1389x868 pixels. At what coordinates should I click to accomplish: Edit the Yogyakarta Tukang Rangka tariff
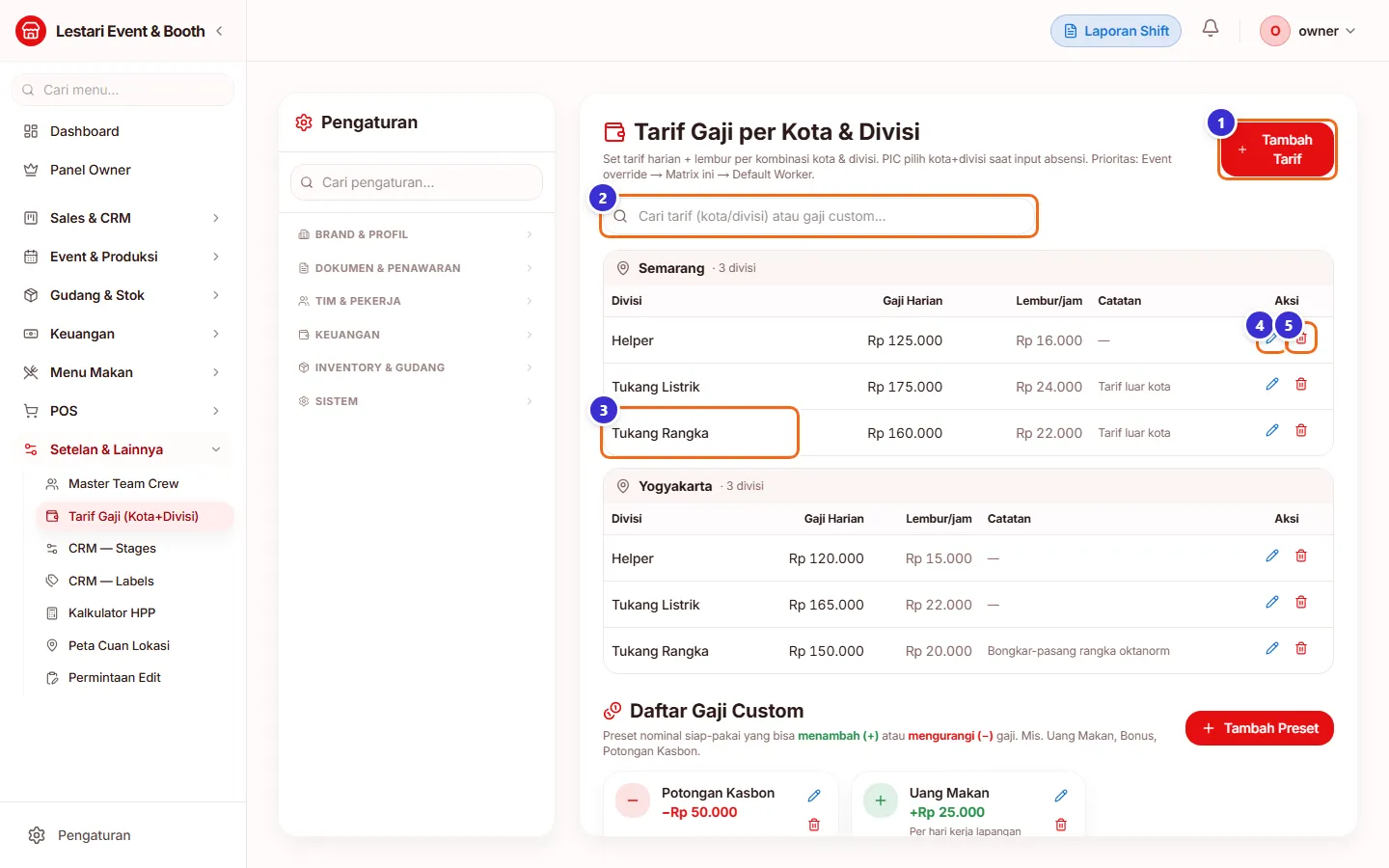(x=1272, y=648)
